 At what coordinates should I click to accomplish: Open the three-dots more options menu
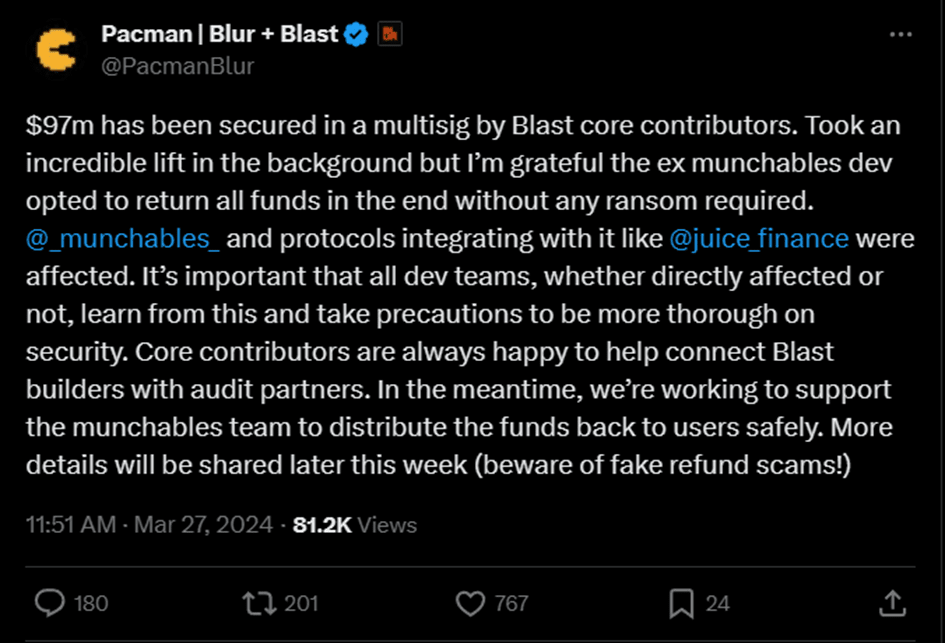(900, 35)
